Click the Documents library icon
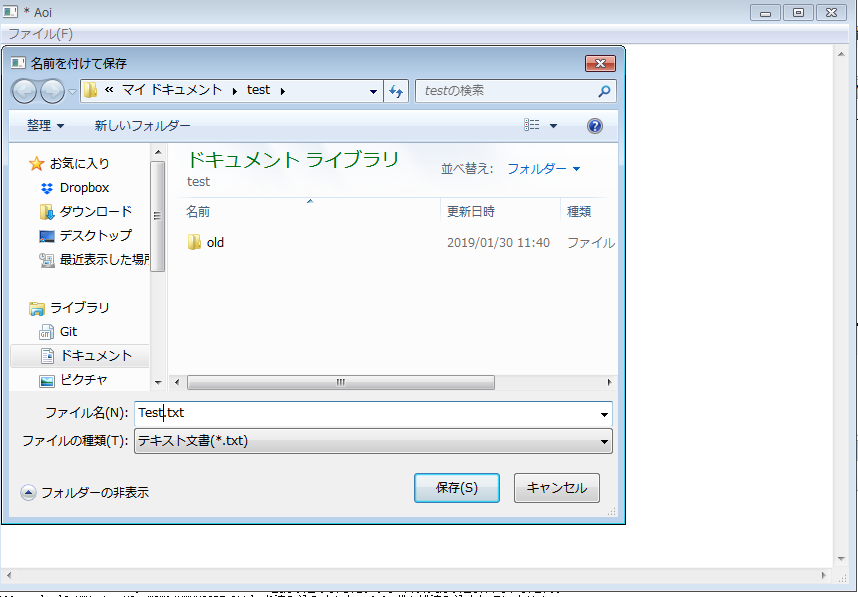The width and height of the screenshot is (858, 597). tap(47, 356)
